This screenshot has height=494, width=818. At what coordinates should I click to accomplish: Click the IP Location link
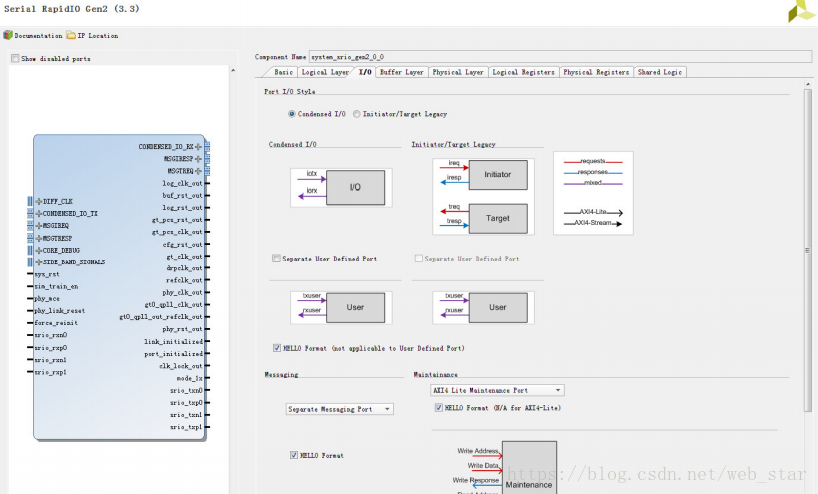coord(98,35)
